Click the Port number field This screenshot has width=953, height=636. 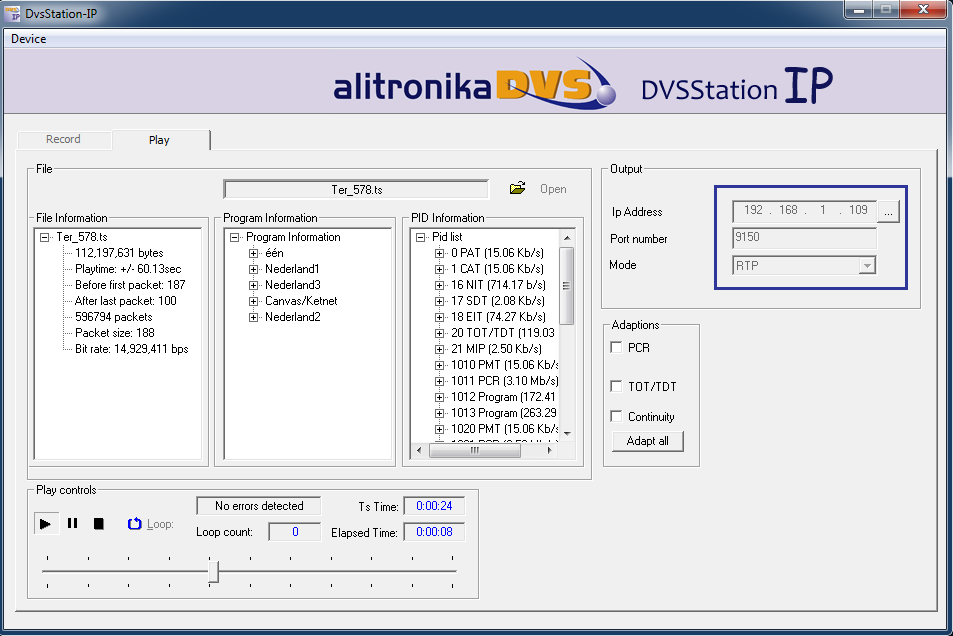pyautogui.click(x=804, y=238)
